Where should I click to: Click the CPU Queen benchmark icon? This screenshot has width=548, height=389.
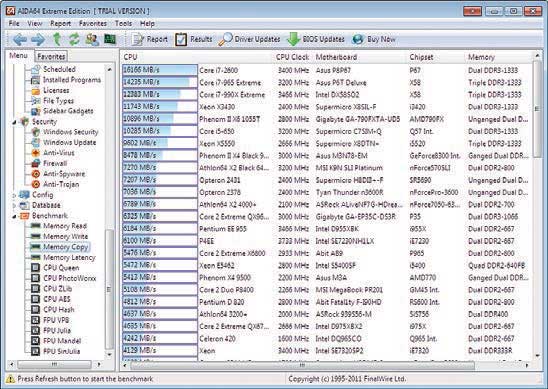click(x=35, y=268)
